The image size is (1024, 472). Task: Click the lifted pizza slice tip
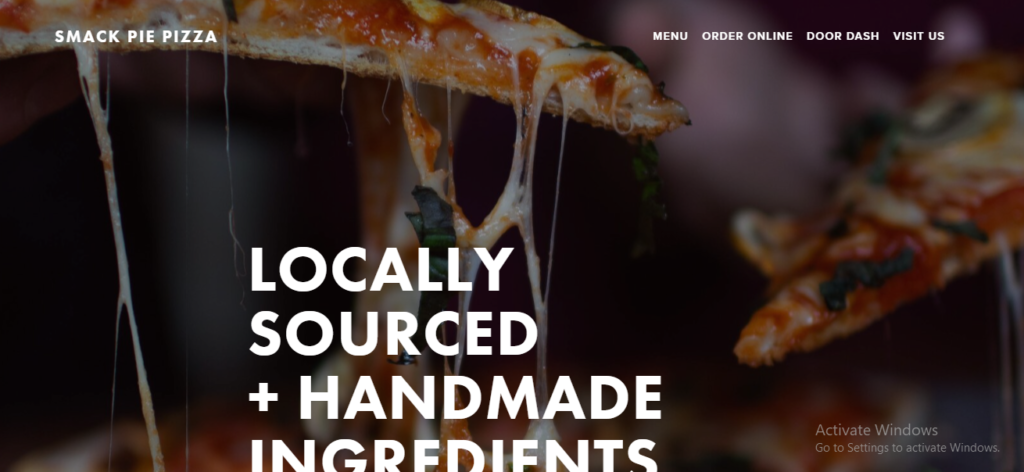[x=653, y=108]
